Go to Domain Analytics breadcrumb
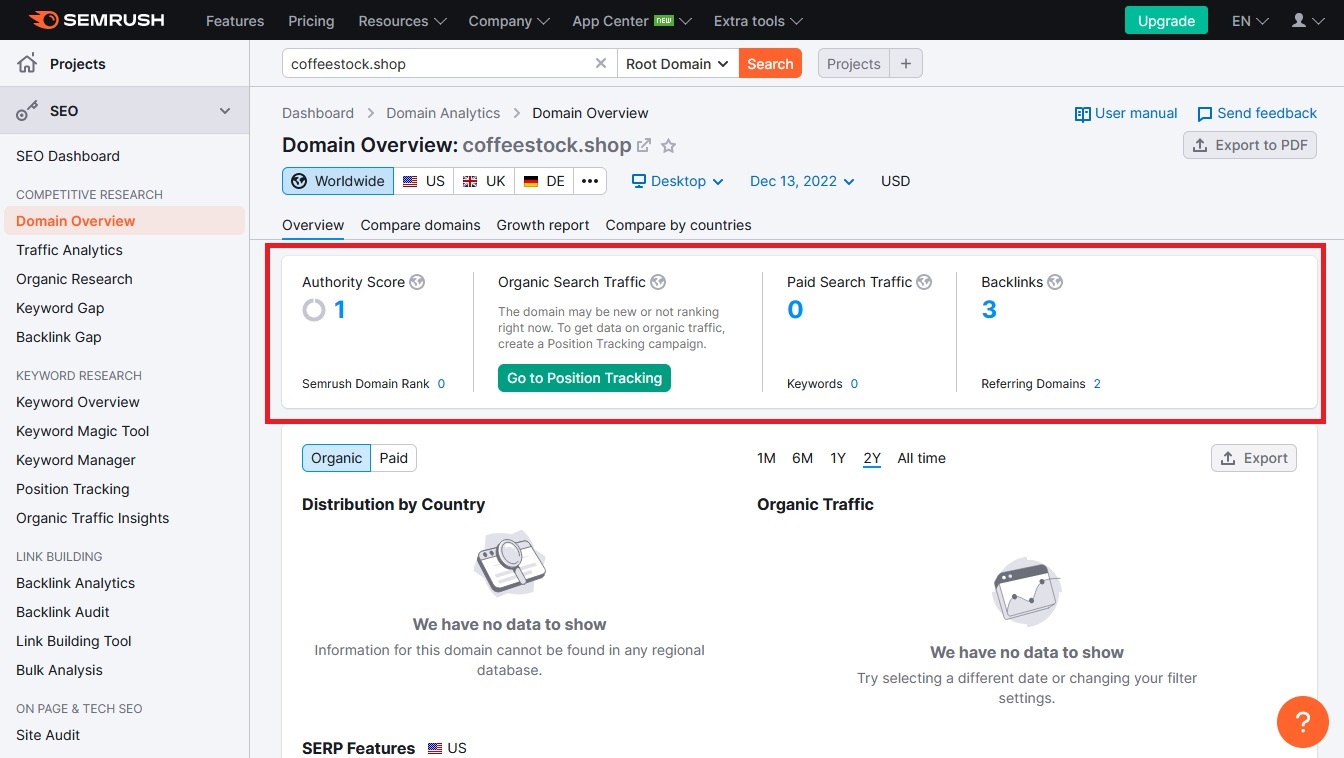Screen dimensions: 1344x758 click(443, 113)
